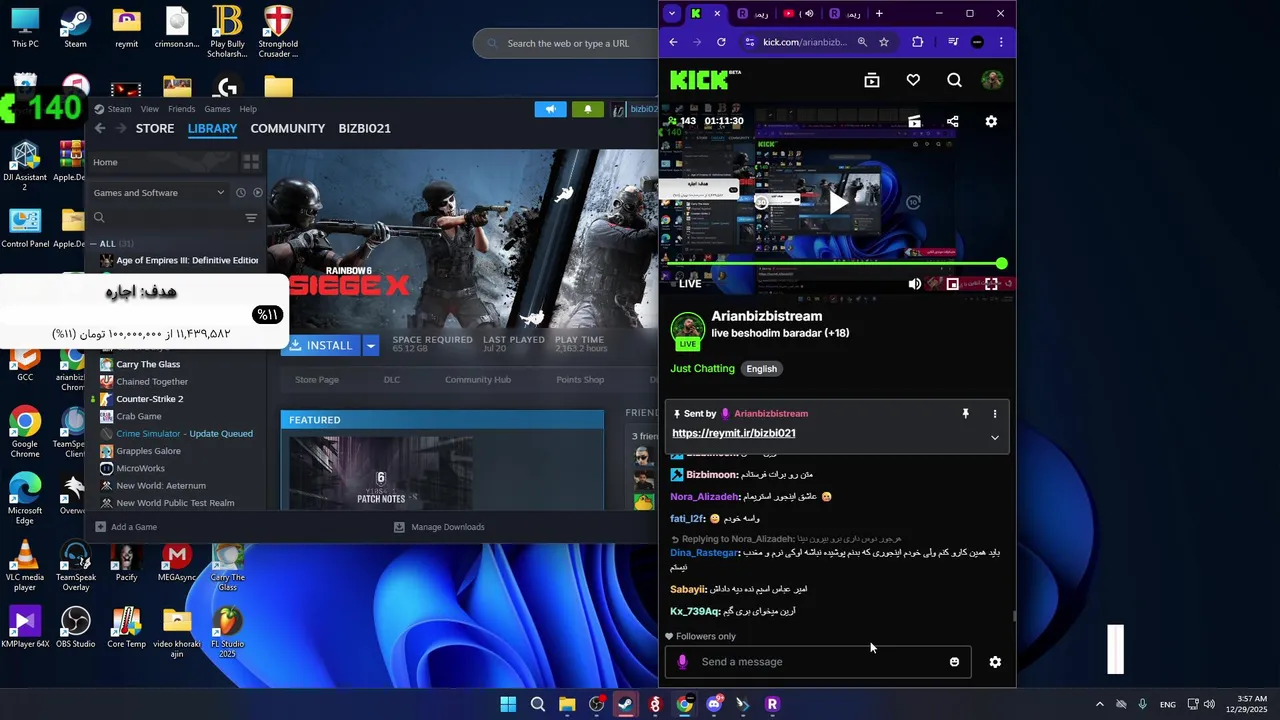Open the dropdown arrow beside INSTALL

tap(370, 345)
